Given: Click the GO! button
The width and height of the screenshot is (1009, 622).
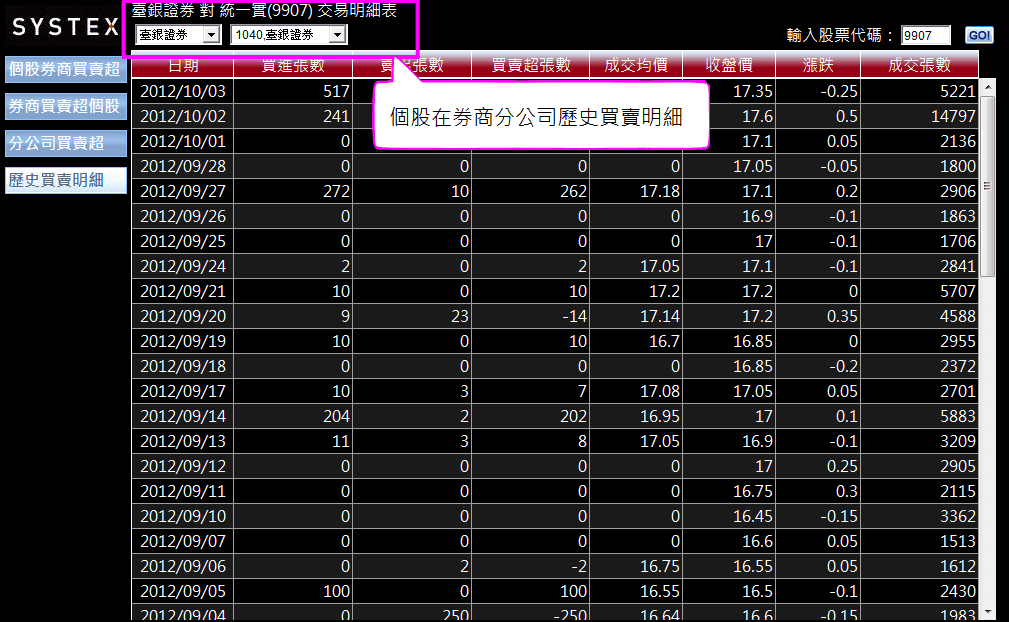Looking at the screenshot, I should coord(979,36).
